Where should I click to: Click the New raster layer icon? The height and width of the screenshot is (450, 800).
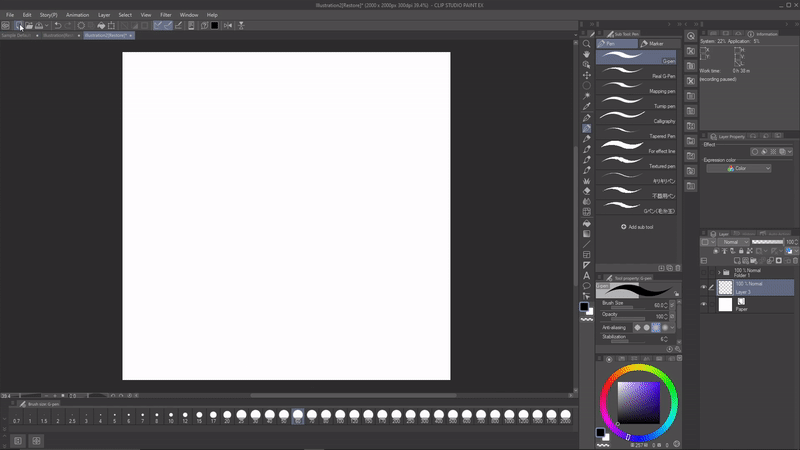(x=737, y=261)
